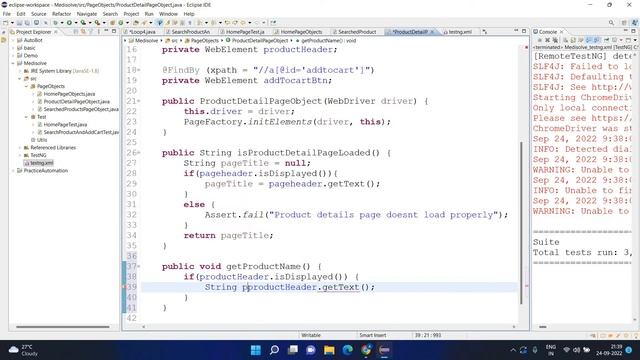Open Run toolbar dropdown arrow
This screenshot has height=360, width=640.
click(x=76, y=23)
